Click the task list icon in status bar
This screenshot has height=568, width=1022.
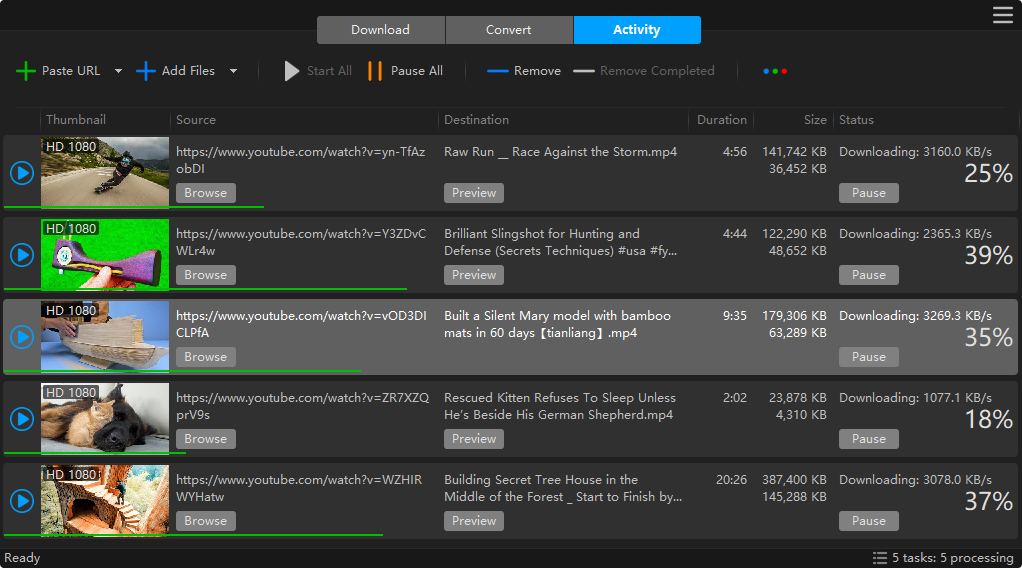click(880, 558)
